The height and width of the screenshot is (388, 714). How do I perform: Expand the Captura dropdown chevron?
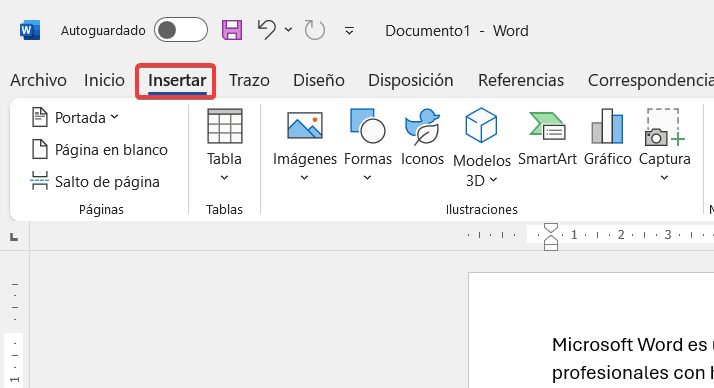coord(664,178)
